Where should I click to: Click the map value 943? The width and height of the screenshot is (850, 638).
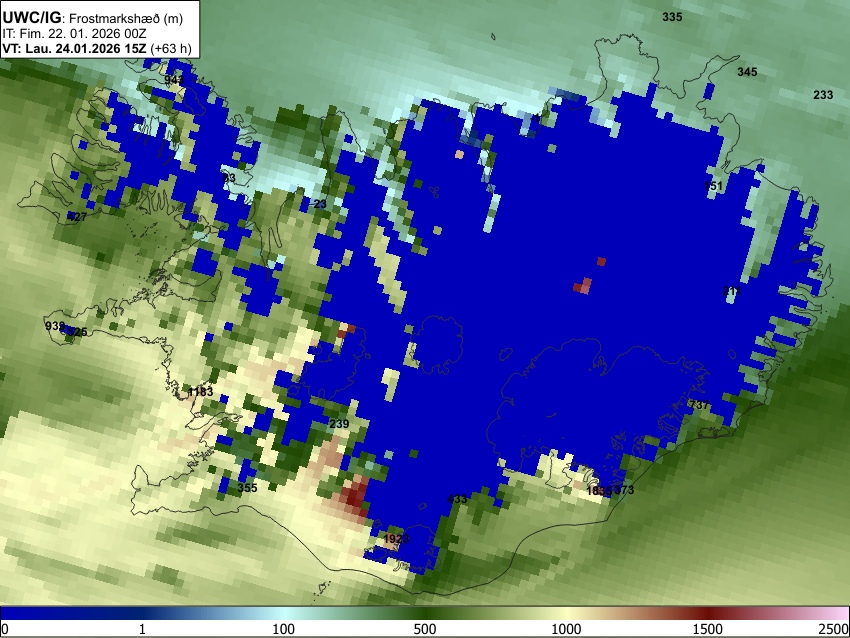click(174, 80)
